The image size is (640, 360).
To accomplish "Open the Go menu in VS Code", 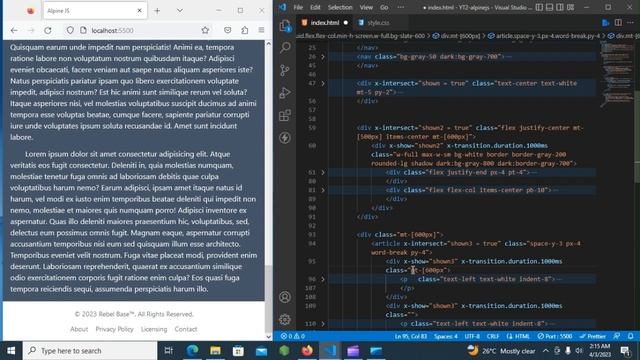I will tap(384, 7).
